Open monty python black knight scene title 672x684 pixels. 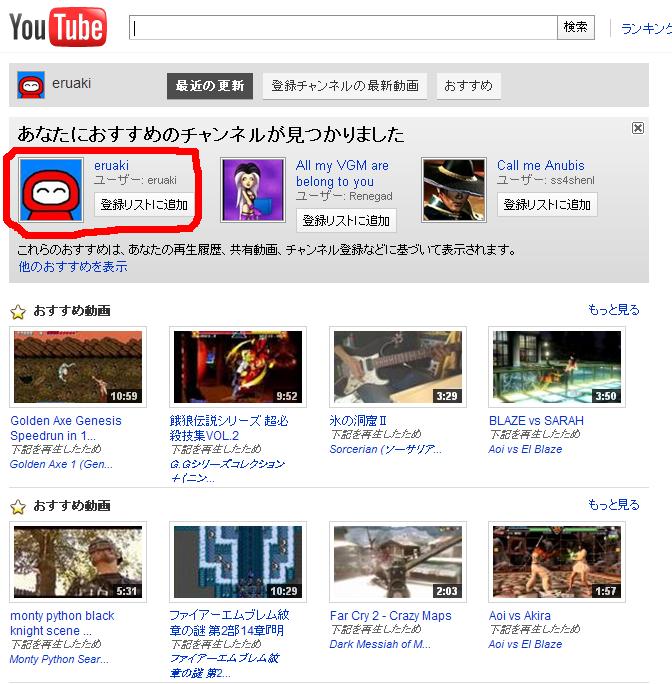[x=62, y=623]
